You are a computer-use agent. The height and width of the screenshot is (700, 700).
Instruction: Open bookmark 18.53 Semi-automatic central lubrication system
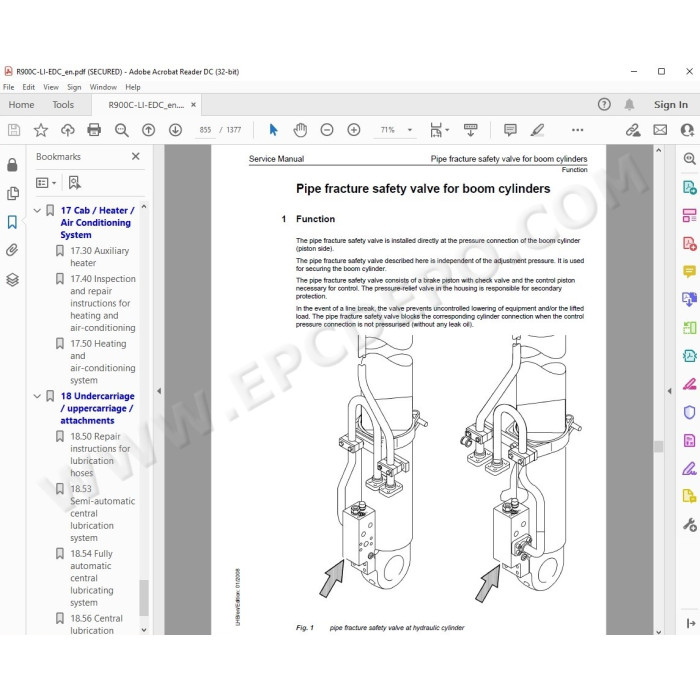tap(102, 513)
